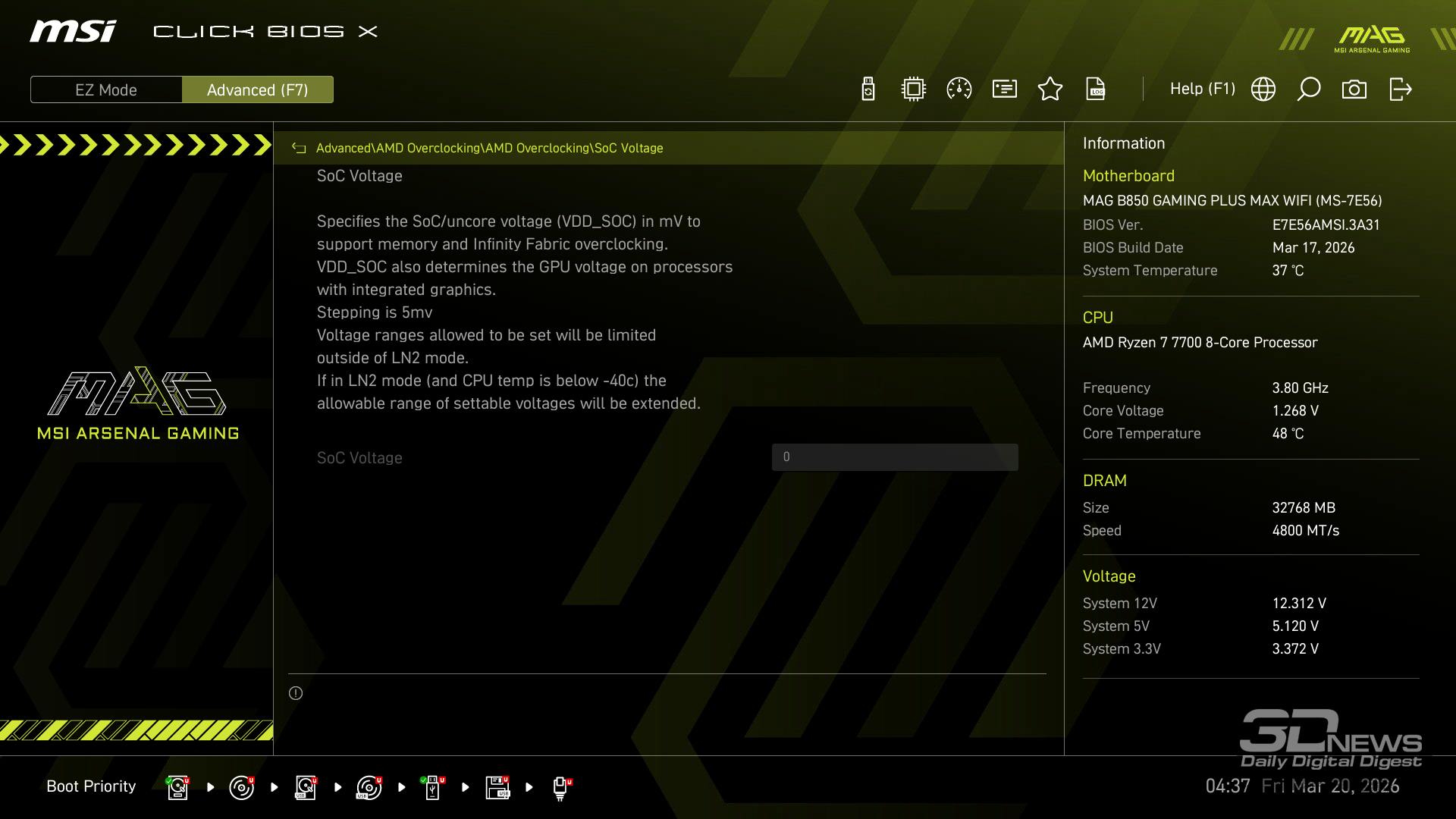
Task: Click the card profile icon in toolbar
Action: click(1005, 89)
